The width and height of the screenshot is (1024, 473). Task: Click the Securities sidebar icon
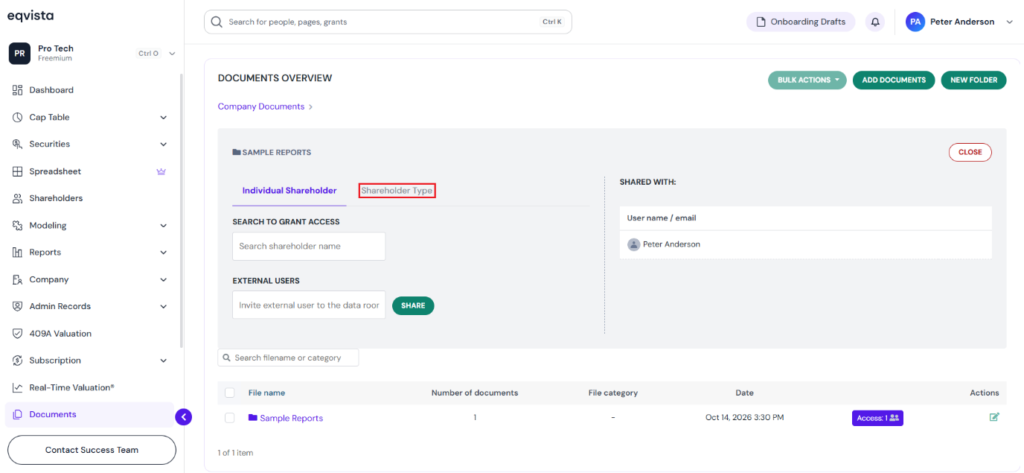tap(18, 144)
